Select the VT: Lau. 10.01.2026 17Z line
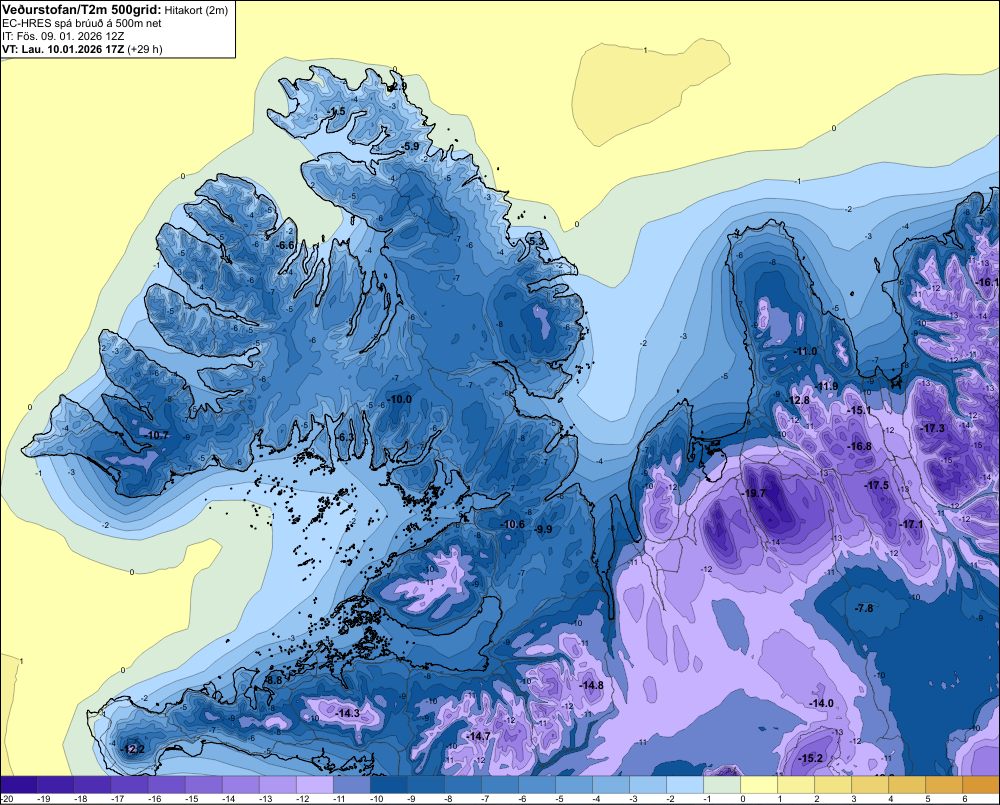This screenshot has width=1000, height=805. 82,49
